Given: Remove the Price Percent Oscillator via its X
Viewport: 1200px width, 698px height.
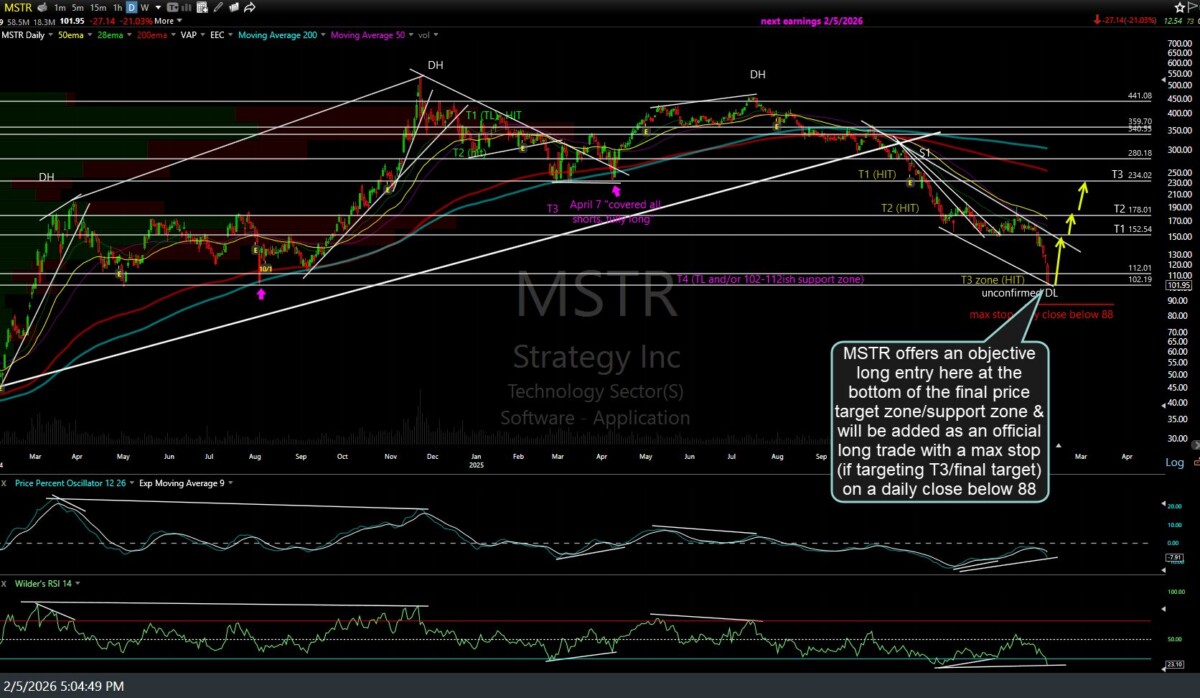Looking at the screenshot, I should pos(5,483).
